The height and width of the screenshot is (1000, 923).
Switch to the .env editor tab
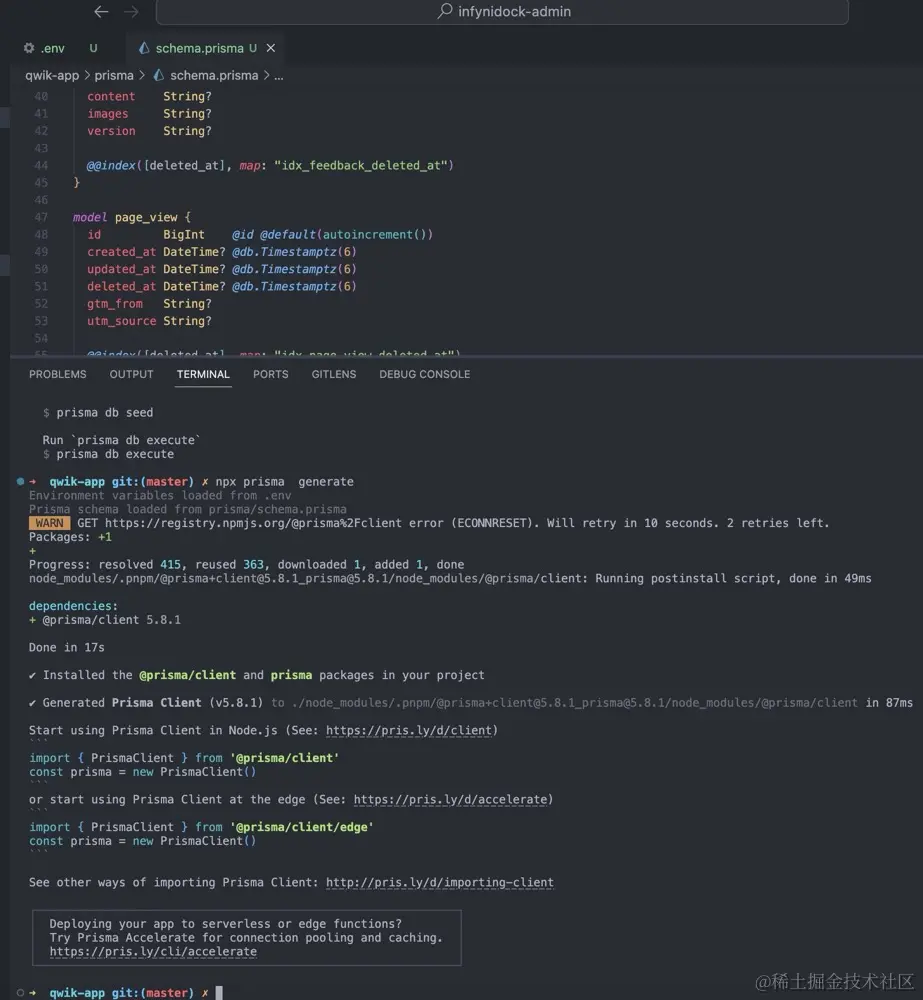point(52,48)
